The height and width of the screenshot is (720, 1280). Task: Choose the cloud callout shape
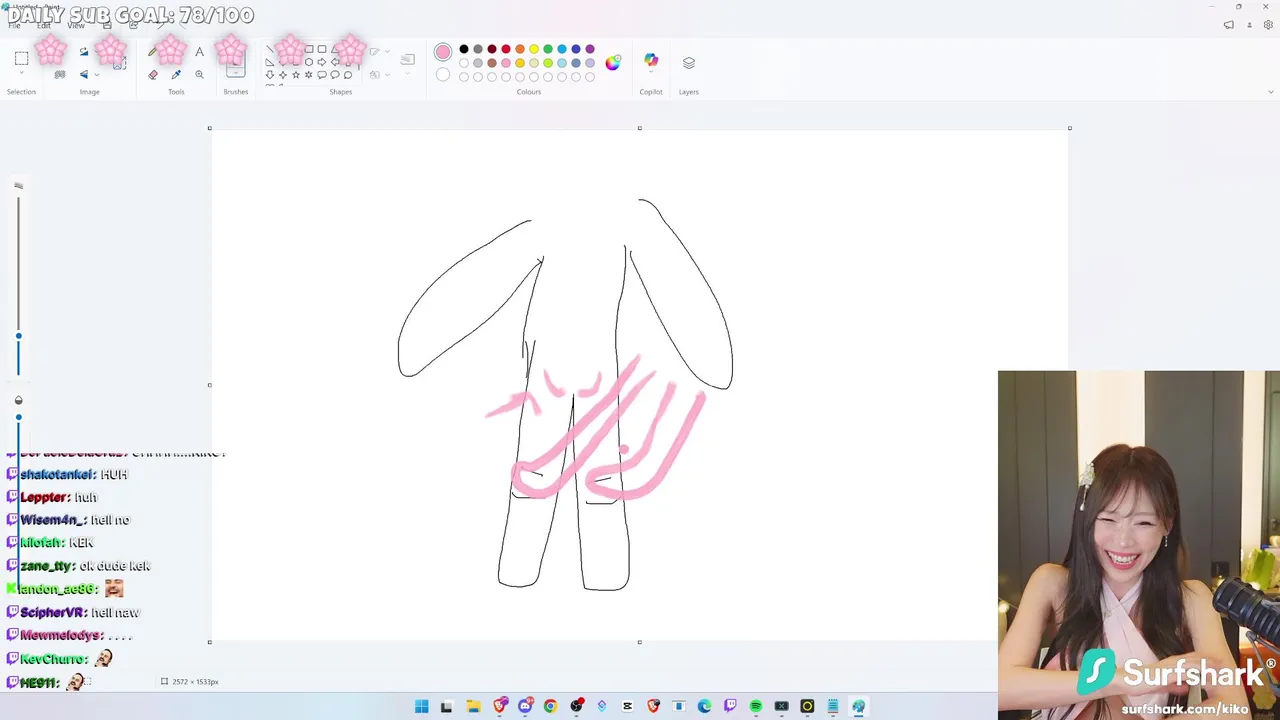click(348, 75)
